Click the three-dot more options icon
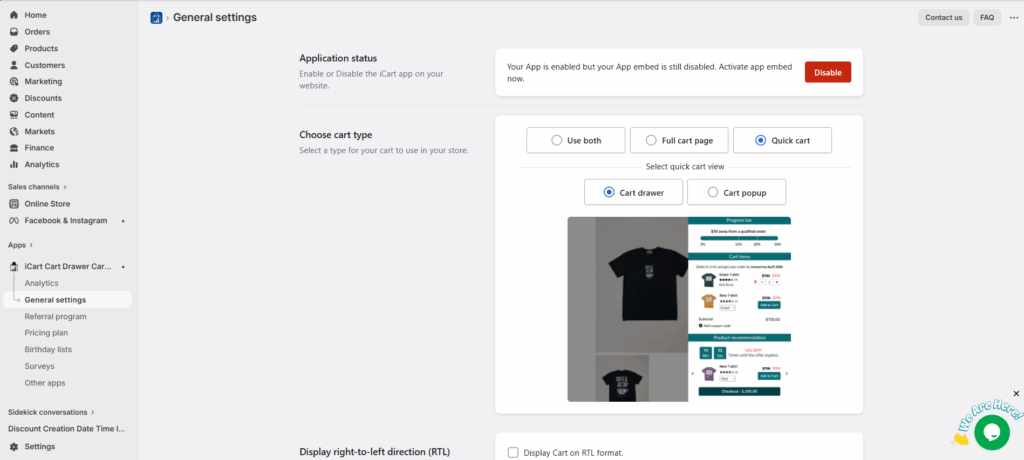 1013,17
